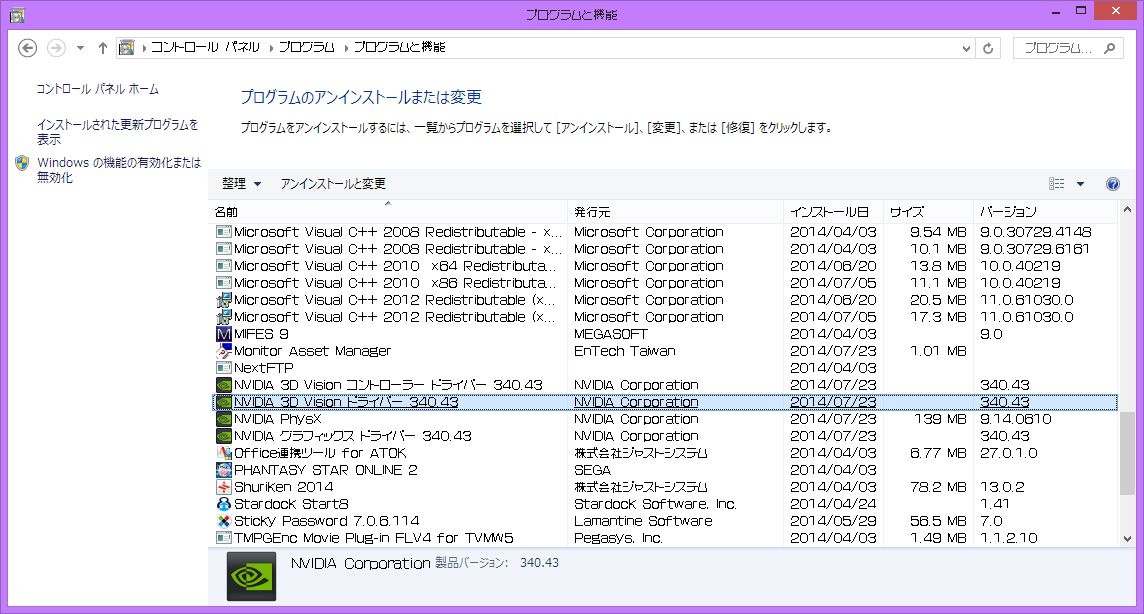Click Pegasys, Inc. publisher cell
1144x614 pixels.
[x=618, y=538]
